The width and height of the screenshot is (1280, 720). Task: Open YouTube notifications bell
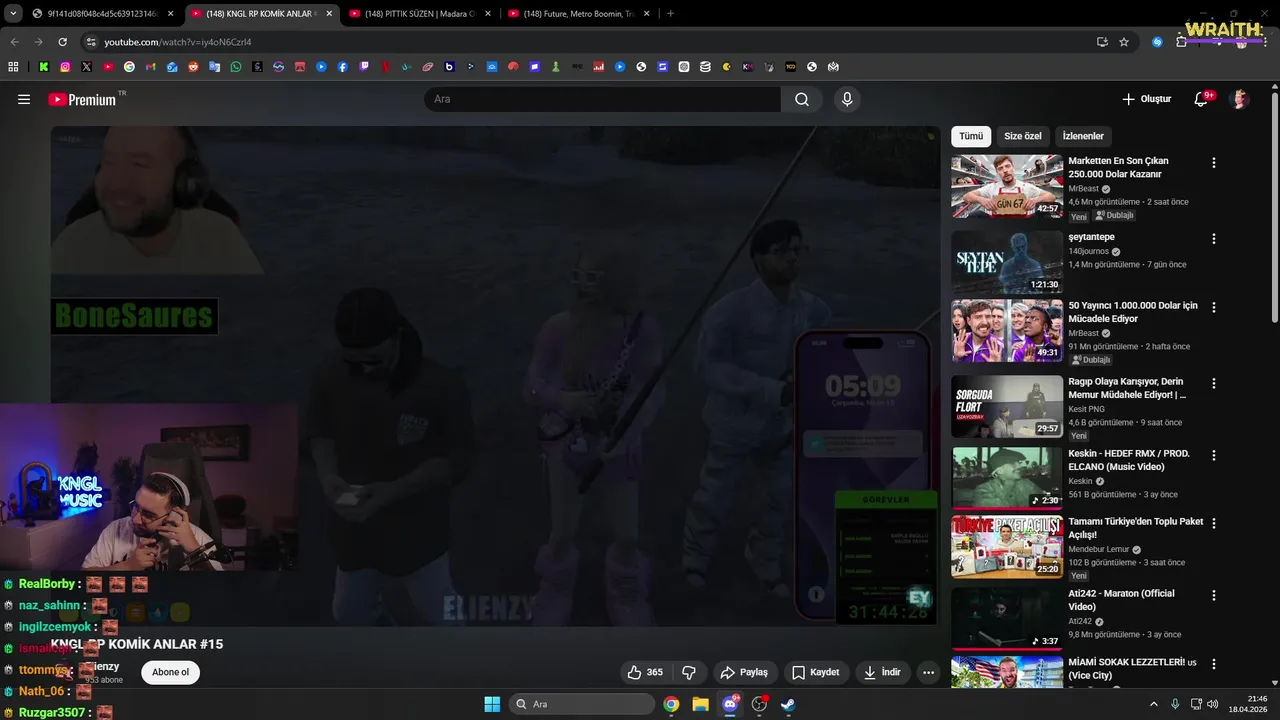point(1201,99)
